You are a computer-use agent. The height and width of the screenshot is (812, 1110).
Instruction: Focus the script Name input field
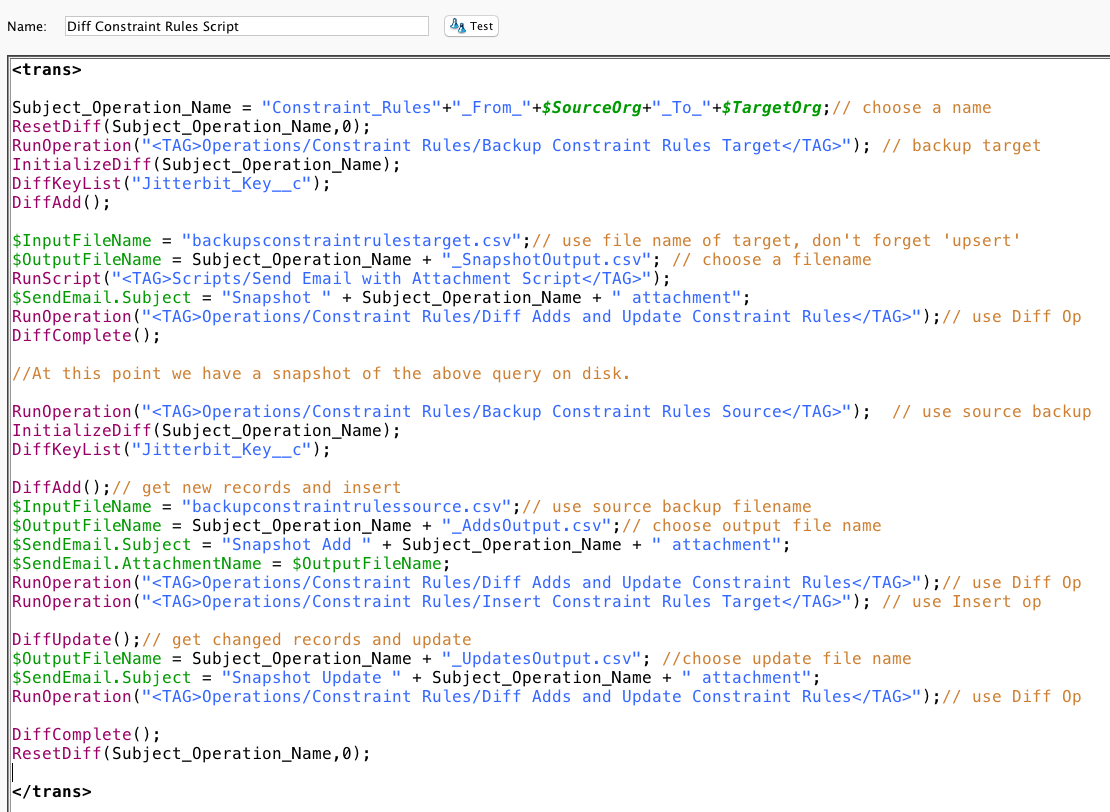(x=245, y=26)
